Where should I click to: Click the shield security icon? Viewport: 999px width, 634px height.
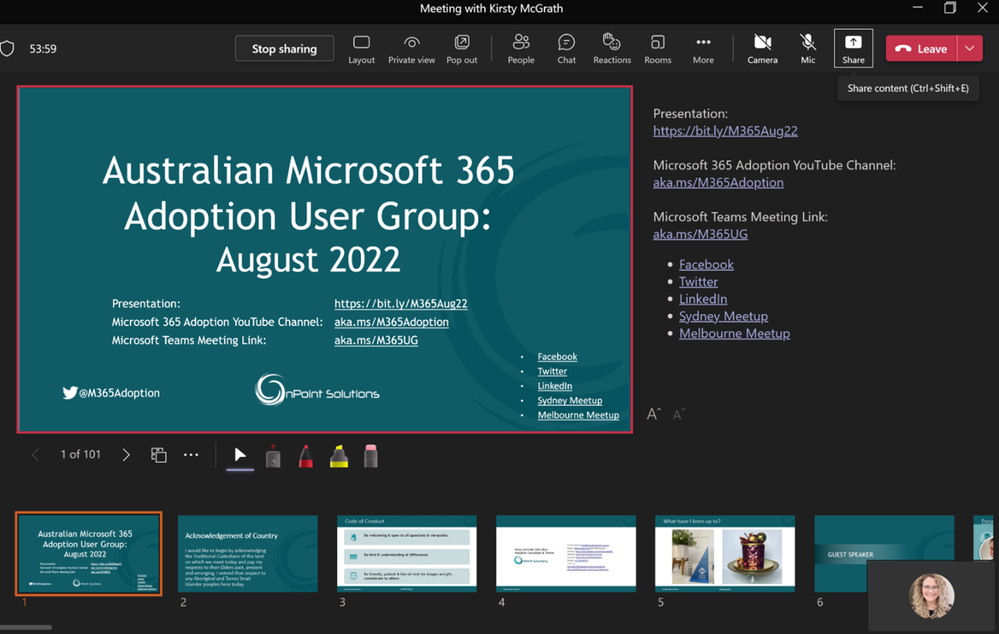pos(8,48)
